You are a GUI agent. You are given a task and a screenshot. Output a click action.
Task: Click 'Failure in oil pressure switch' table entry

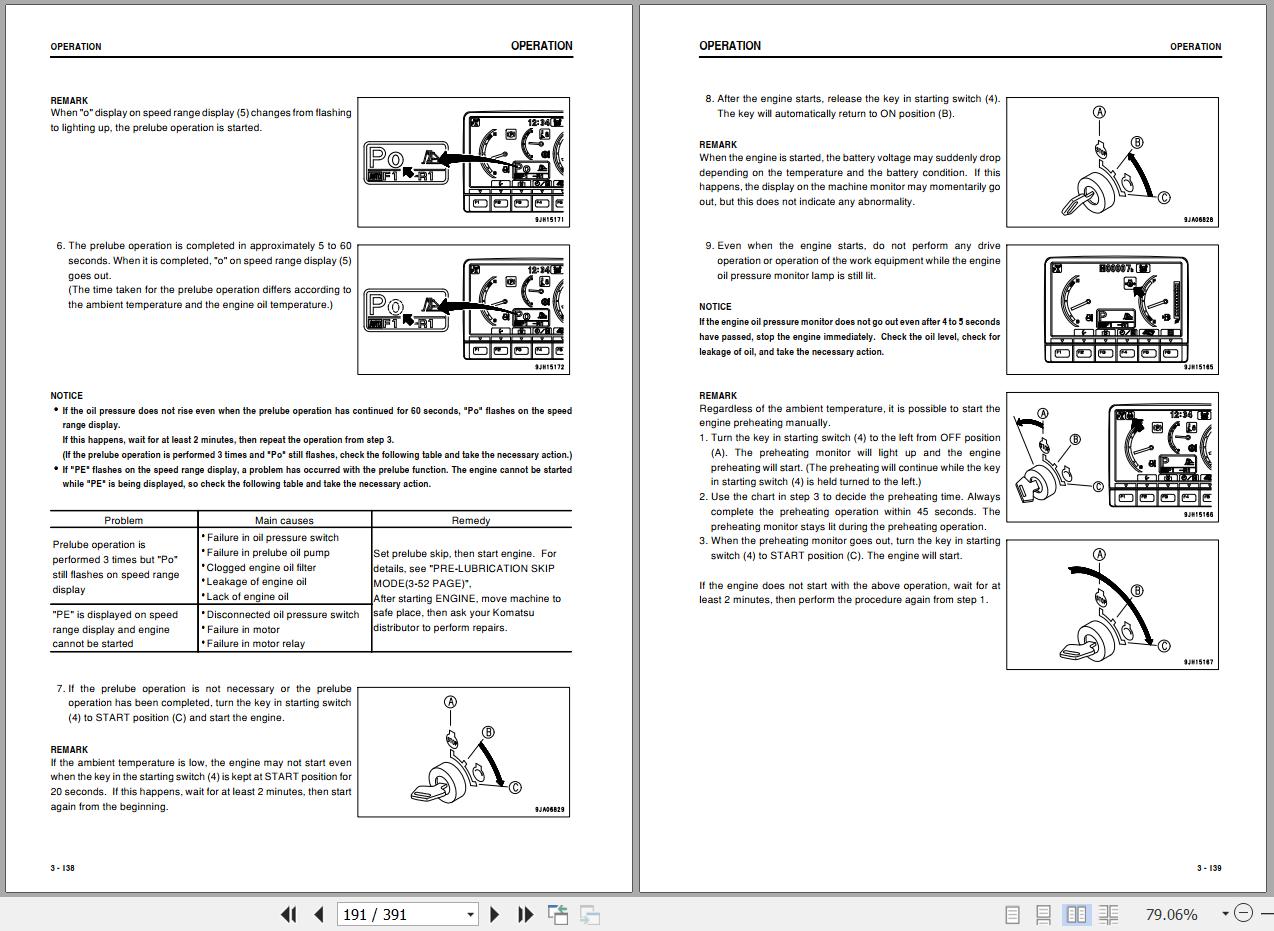pyautogui.click(x=271, y=537)
